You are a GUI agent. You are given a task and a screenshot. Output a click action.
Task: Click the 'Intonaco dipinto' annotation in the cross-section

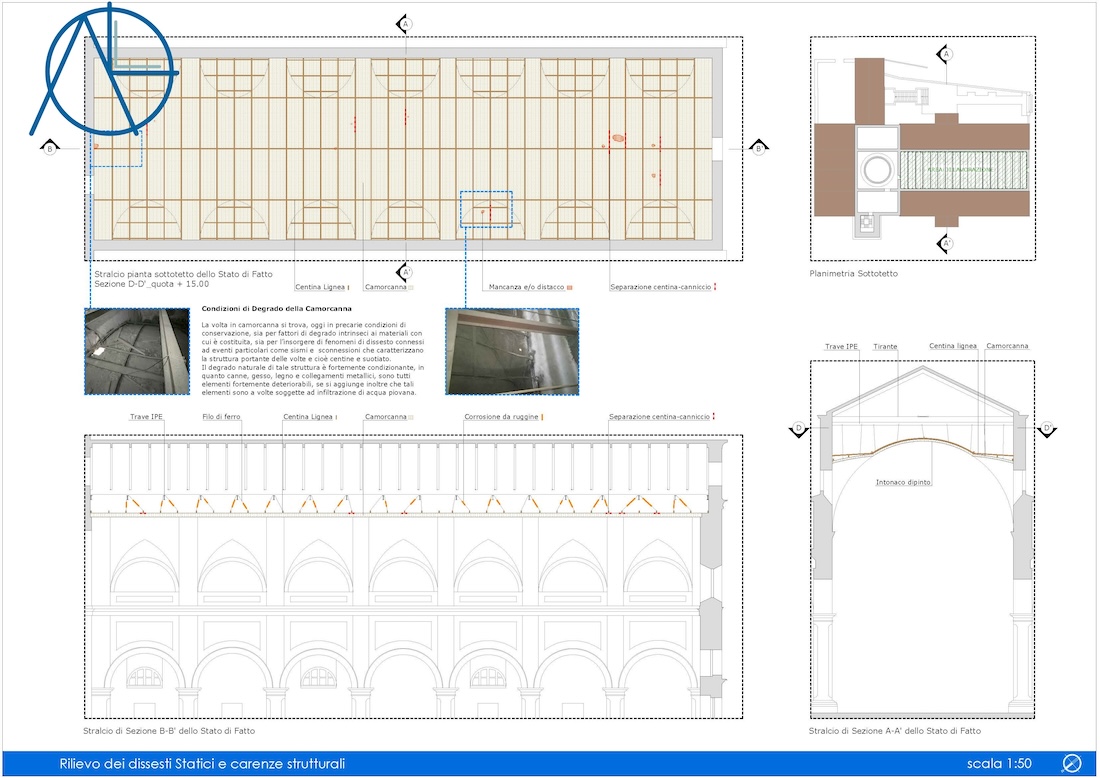(x=903, y=482)
